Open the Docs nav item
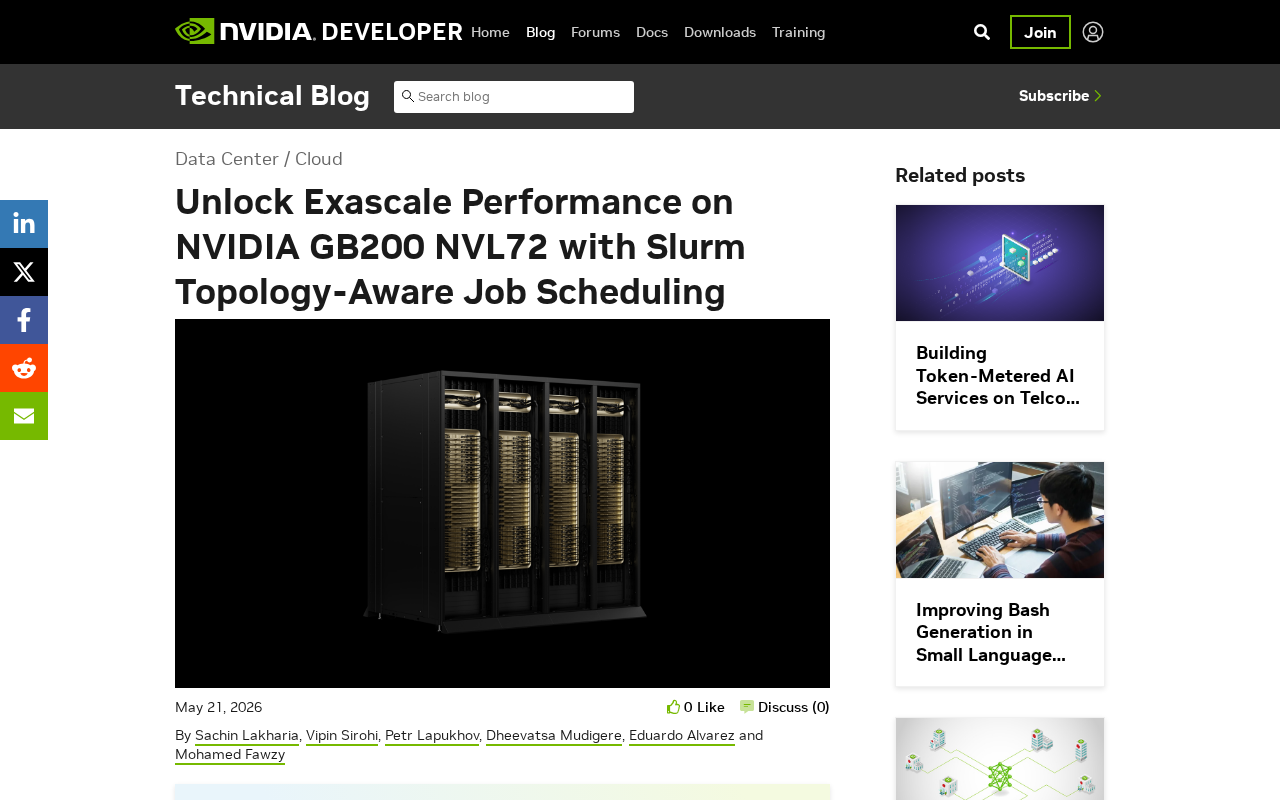The image size is (1280, 800). (x=652, y=32)
